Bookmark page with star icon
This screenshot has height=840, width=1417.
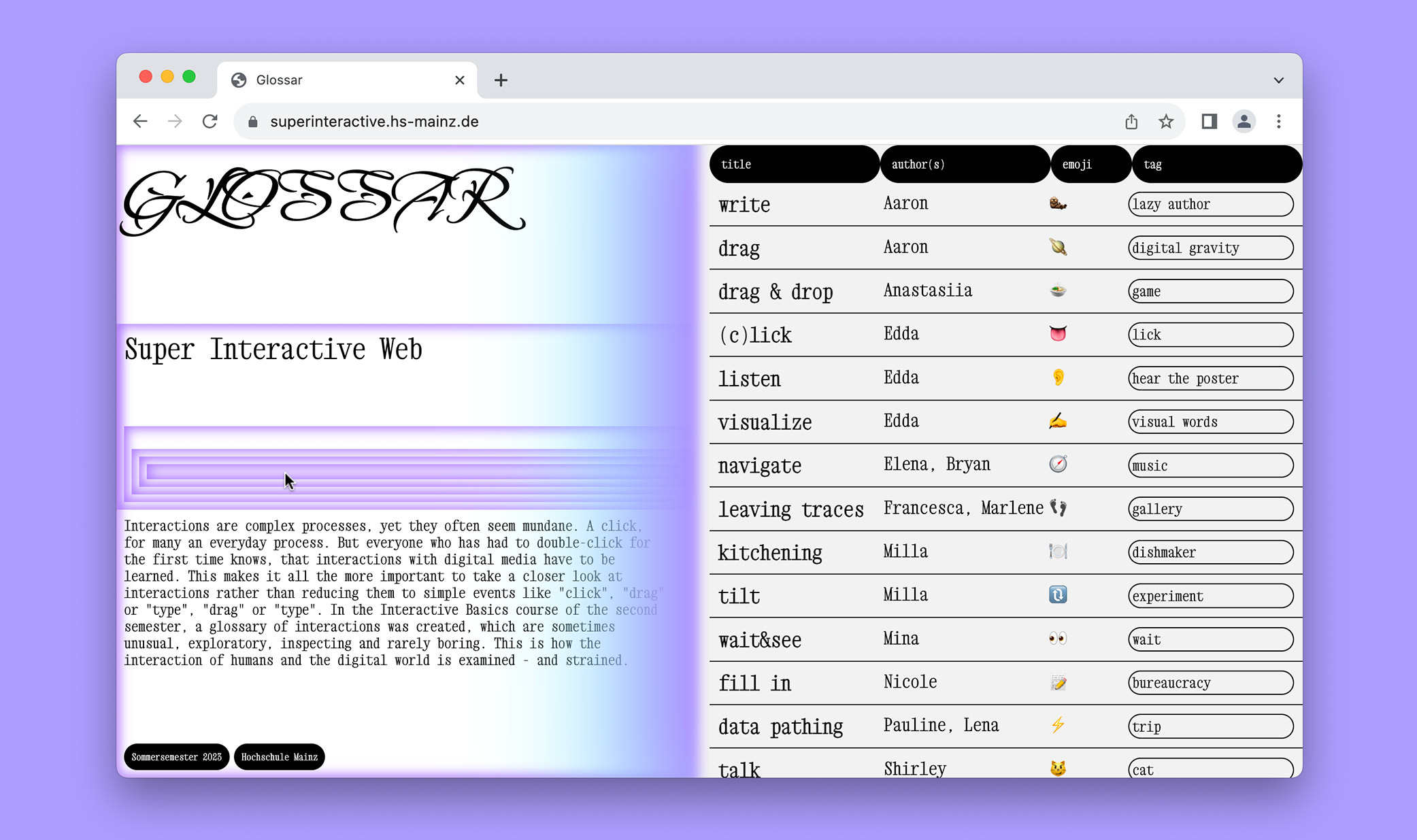click(x=1166, y=121)
